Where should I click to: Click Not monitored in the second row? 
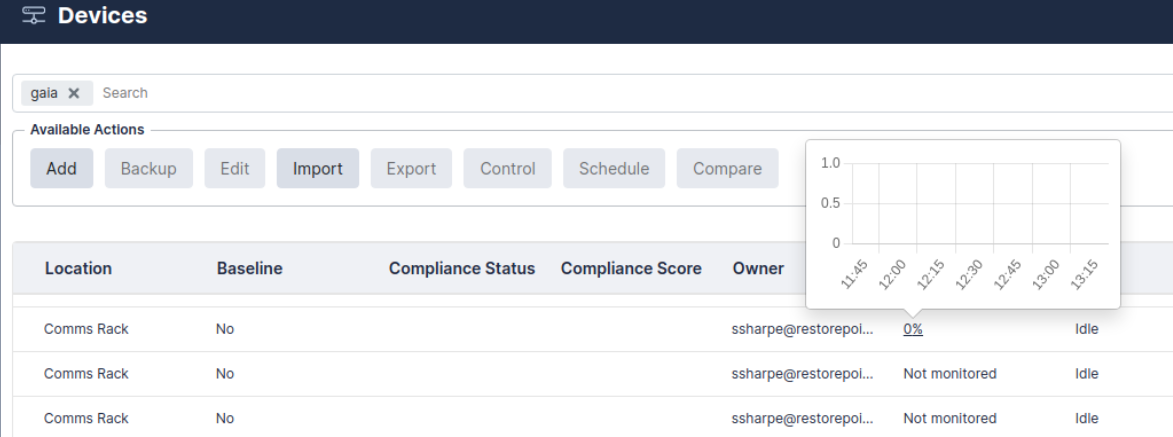949,373
